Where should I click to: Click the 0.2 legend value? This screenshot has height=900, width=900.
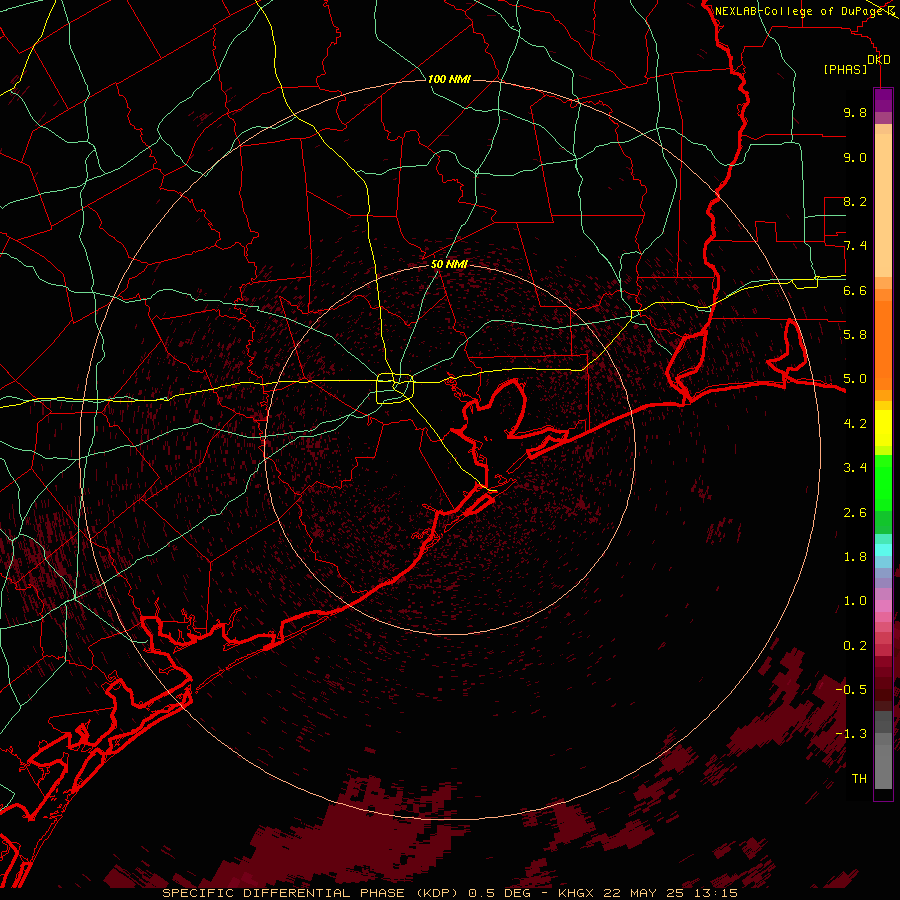[x=855, y=646]
